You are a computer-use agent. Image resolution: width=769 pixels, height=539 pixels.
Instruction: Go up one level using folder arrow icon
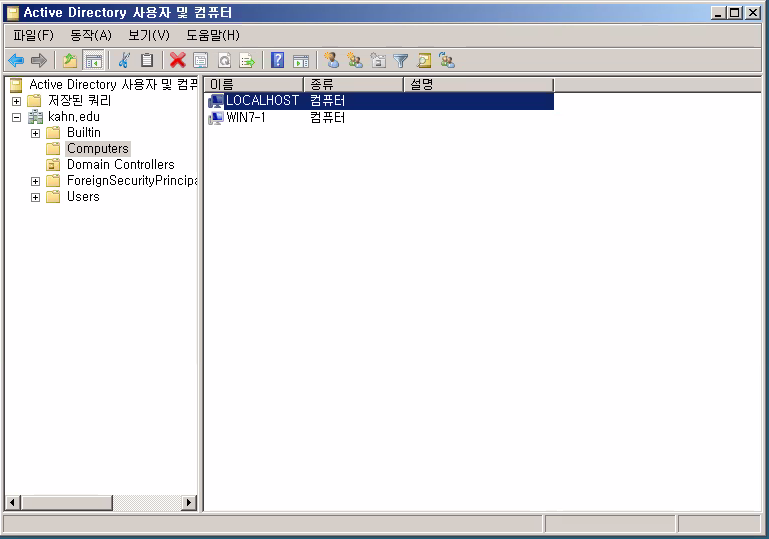[x=70, y=61]
